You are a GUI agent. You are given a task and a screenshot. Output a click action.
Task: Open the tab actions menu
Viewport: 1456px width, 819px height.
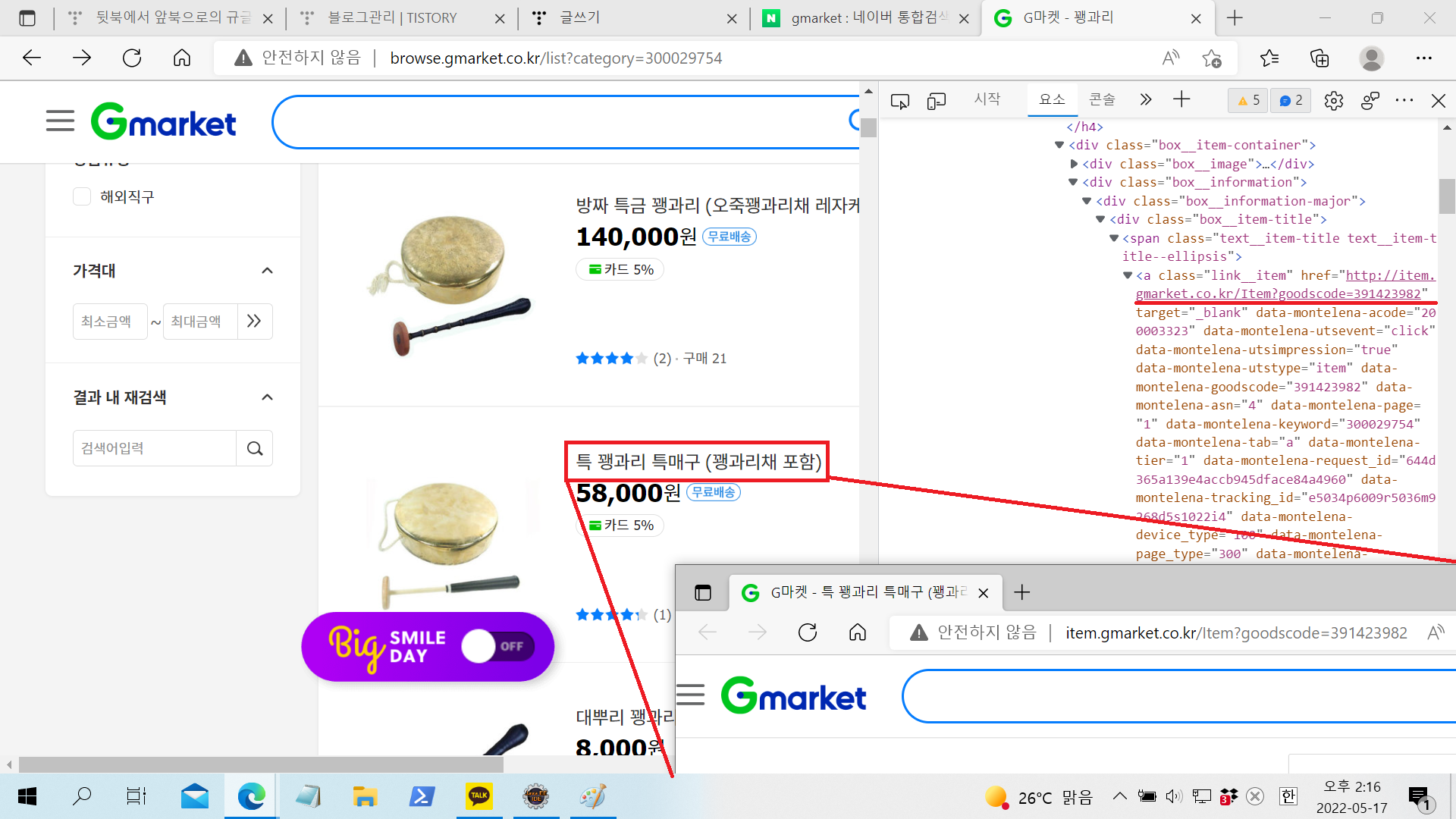pos(27,18)
